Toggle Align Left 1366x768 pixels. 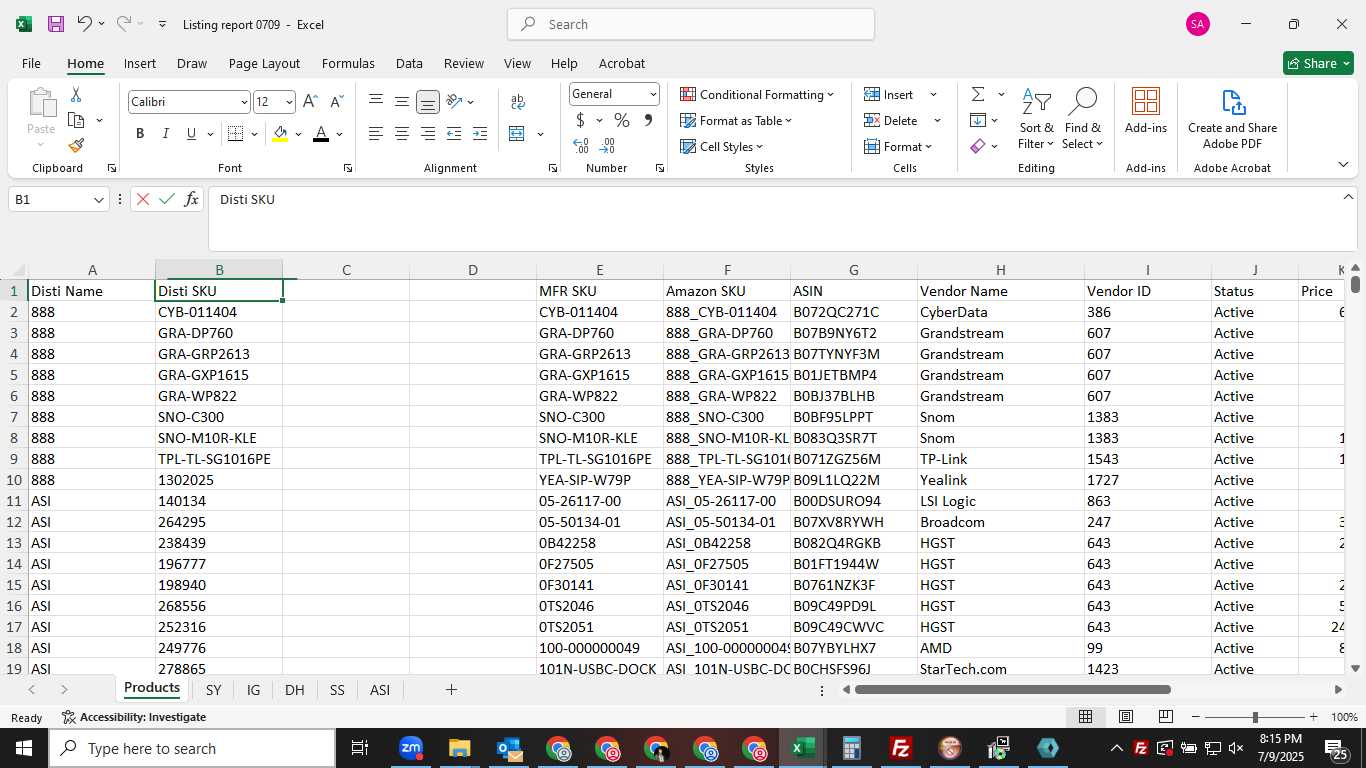[376, 134]
